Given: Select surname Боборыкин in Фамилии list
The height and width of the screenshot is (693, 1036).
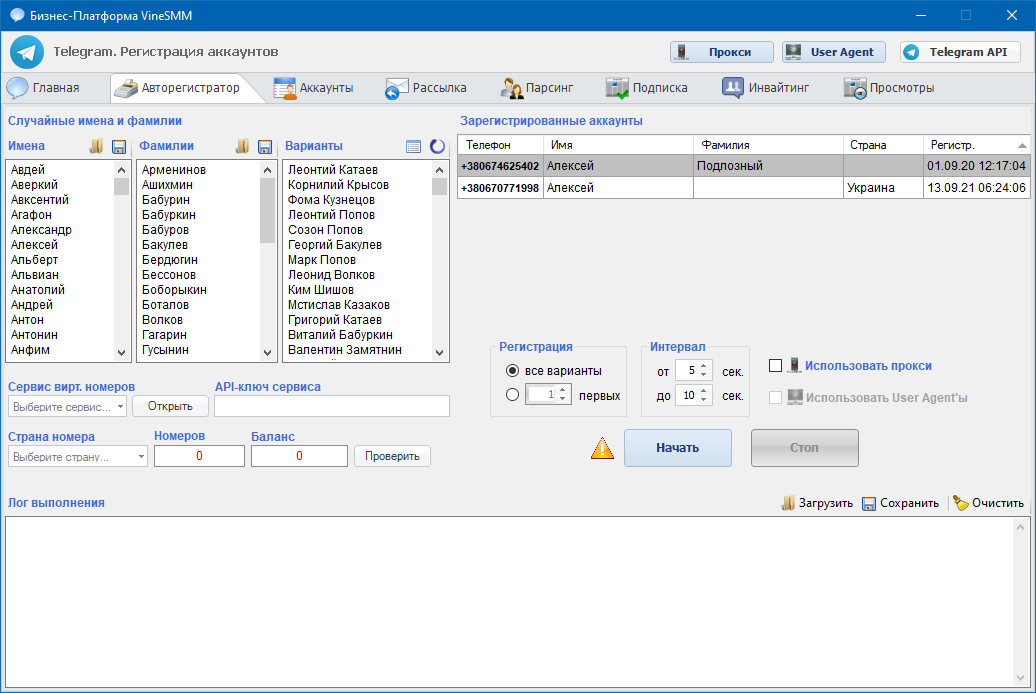Looking at the screenshot, I should (x=174, y=290).
